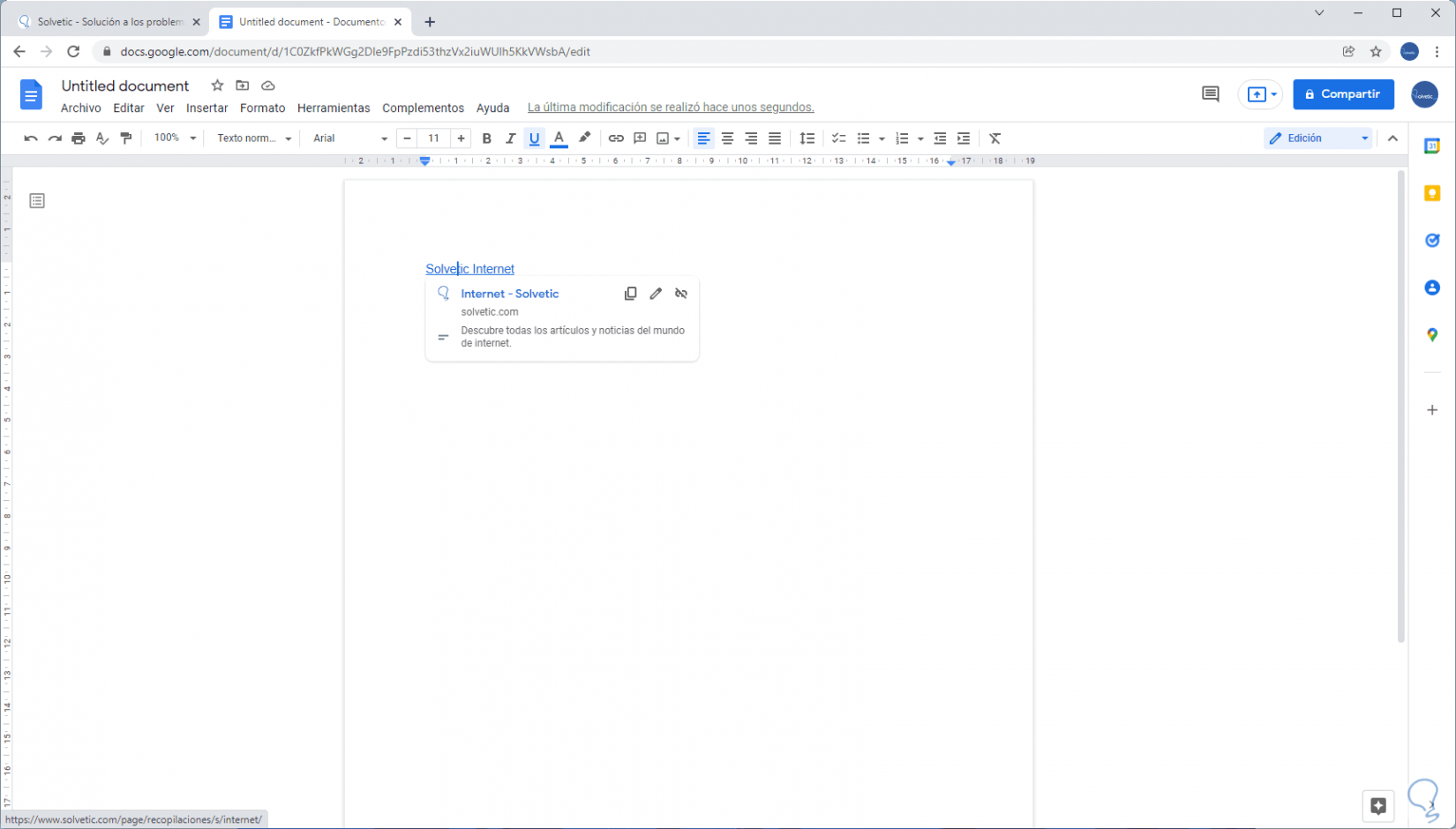Align the text to the left
The image size is (1456, 829).
703,138
